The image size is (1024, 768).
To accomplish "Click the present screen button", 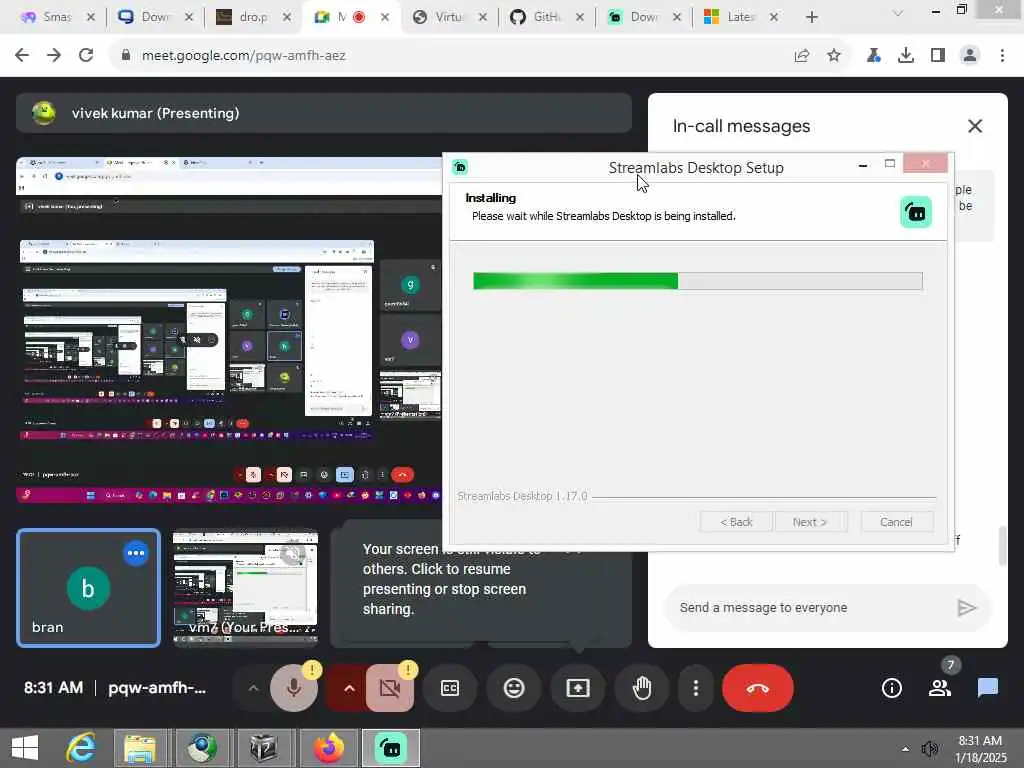I will coord(578,688).
